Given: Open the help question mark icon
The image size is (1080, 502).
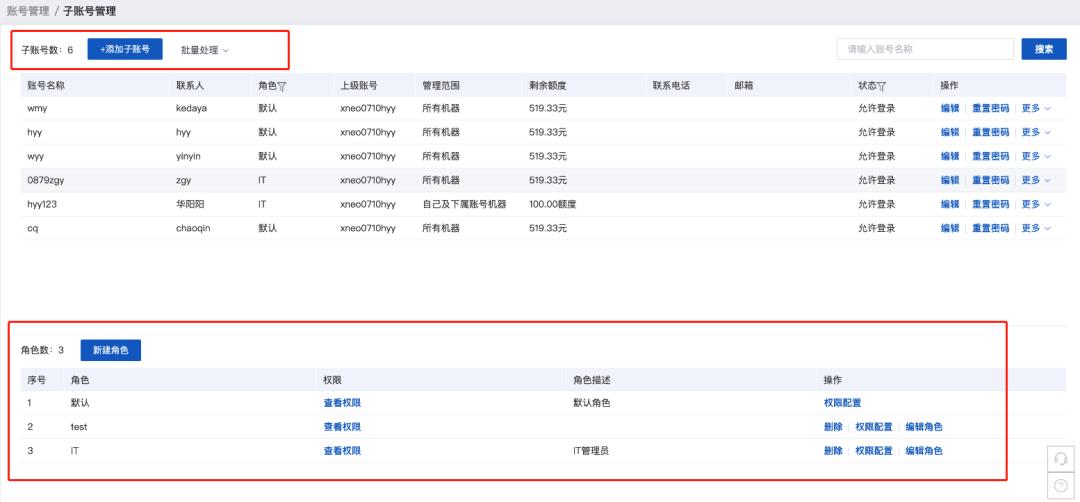Looking at the screenshot, I should (1061, 485).
